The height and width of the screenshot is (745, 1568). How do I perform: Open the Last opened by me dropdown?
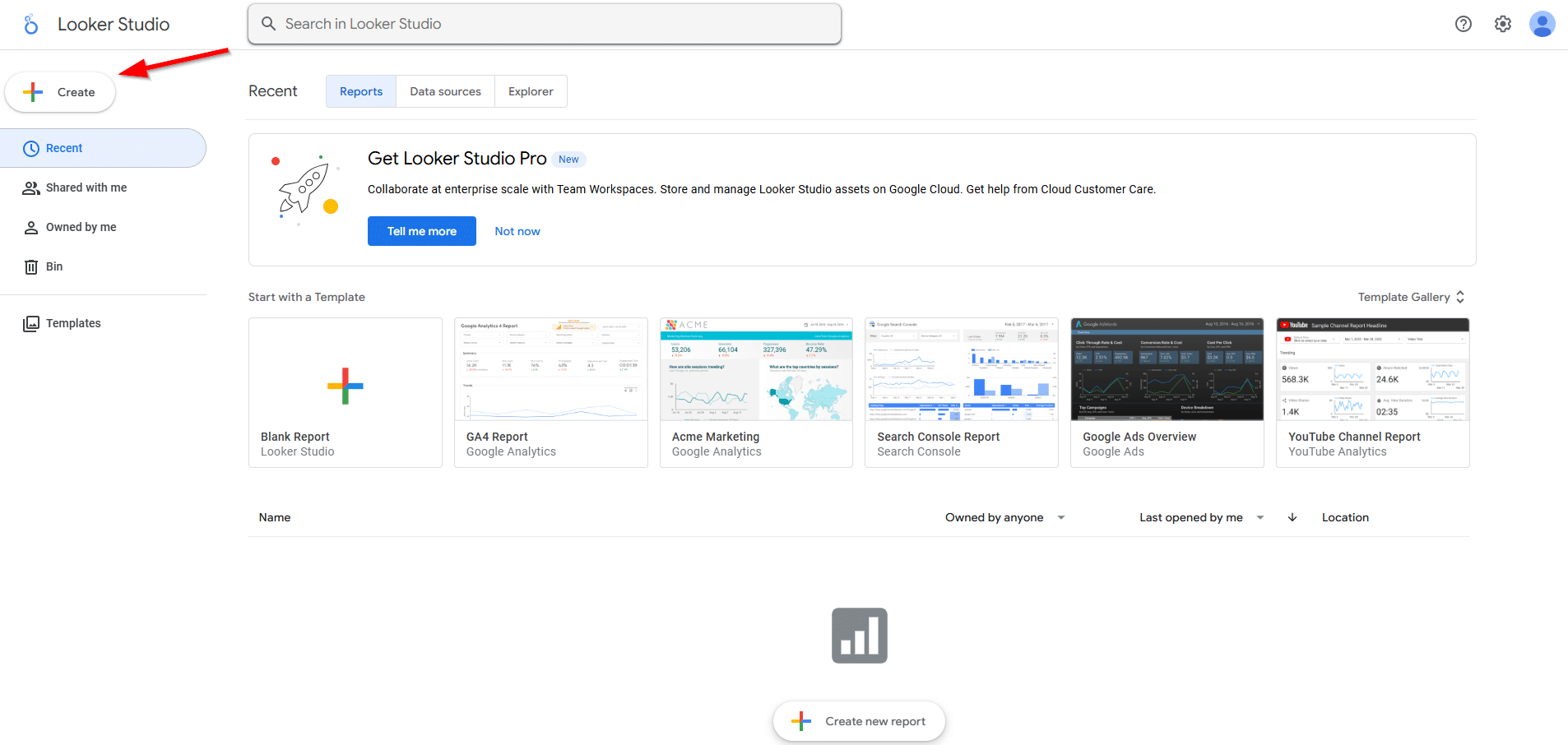tap(1201, 517)
